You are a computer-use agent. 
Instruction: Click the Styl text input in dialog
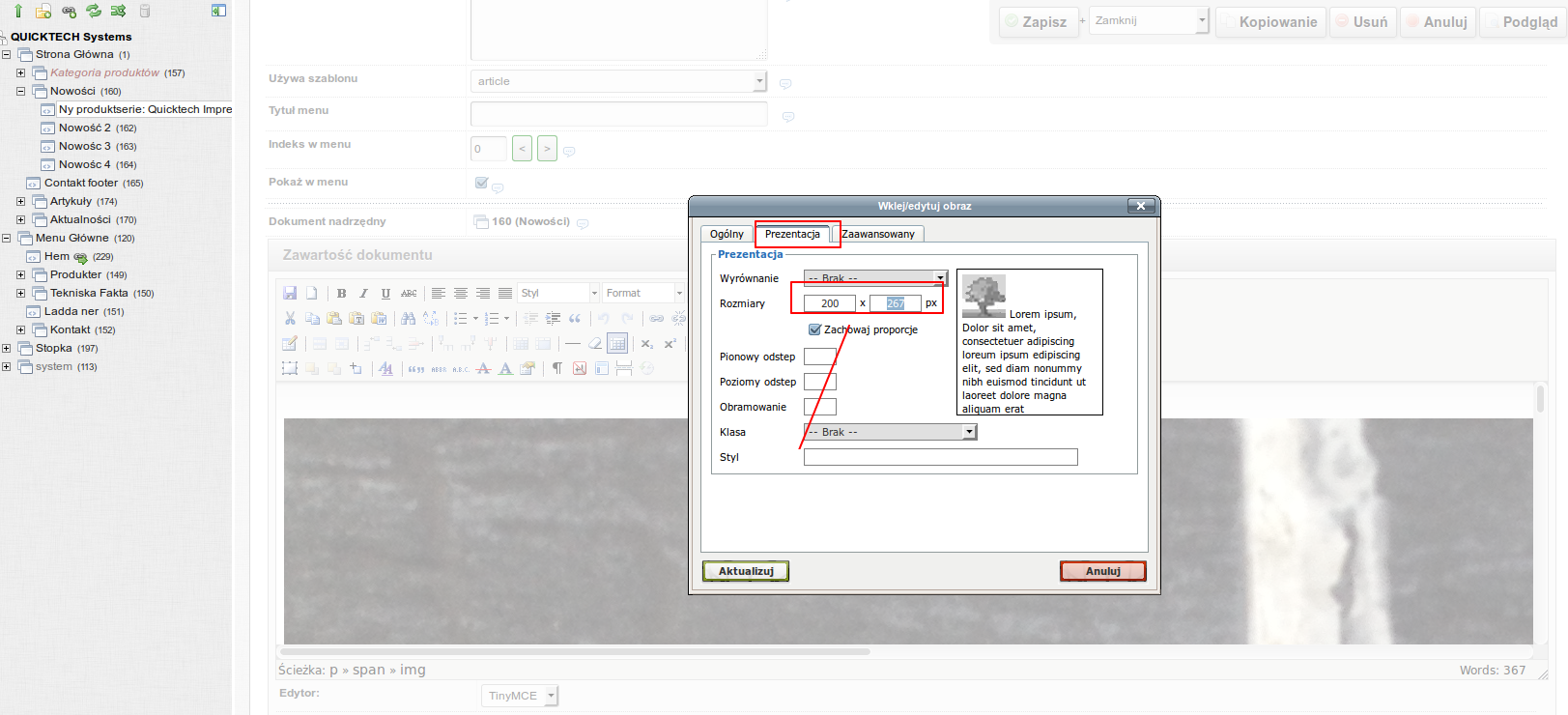(x=940, y=457)
